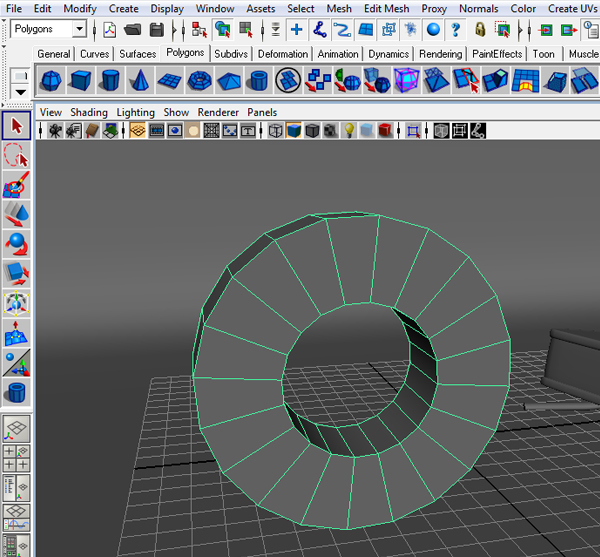This screenshot has width=600, height=557.
Task: Expand the shelf options arrow menu
Action: (x=21, y=92)
